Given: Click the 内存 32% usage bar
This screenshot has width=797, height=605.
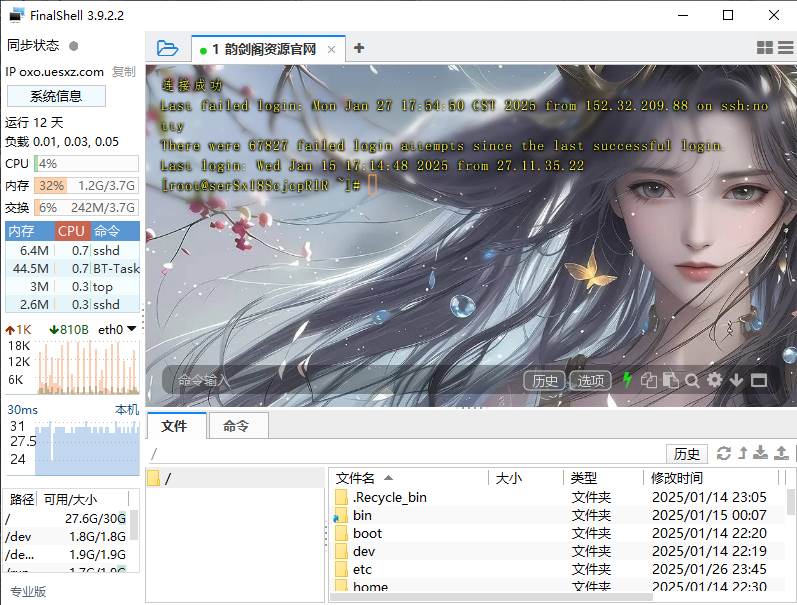Looking at the screenshot, I should pos(86,186).
